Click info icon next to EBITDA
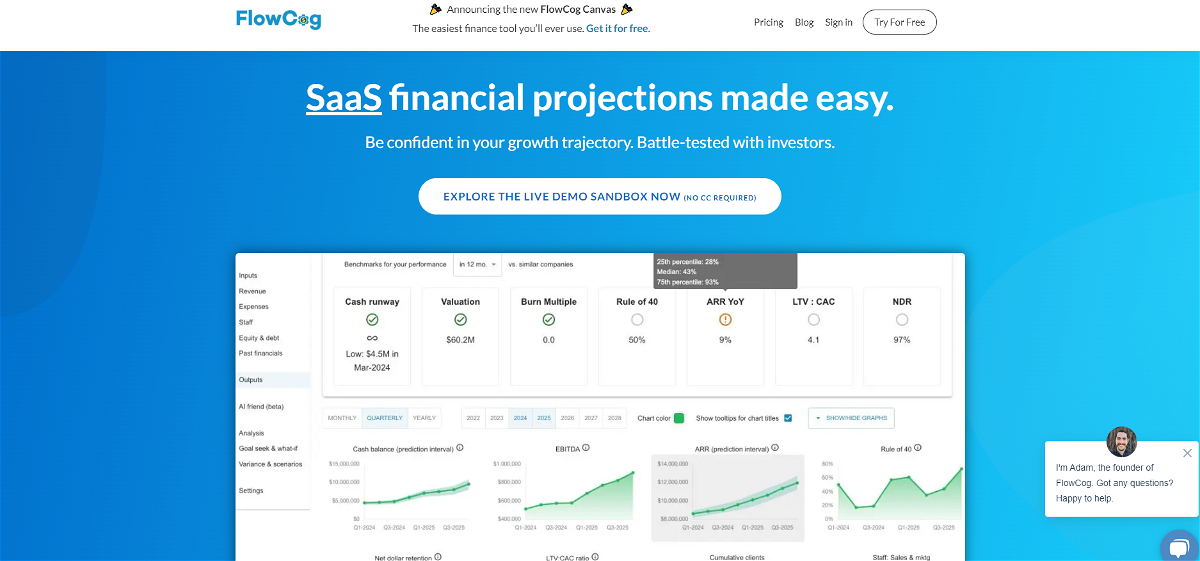 (586, 448)
